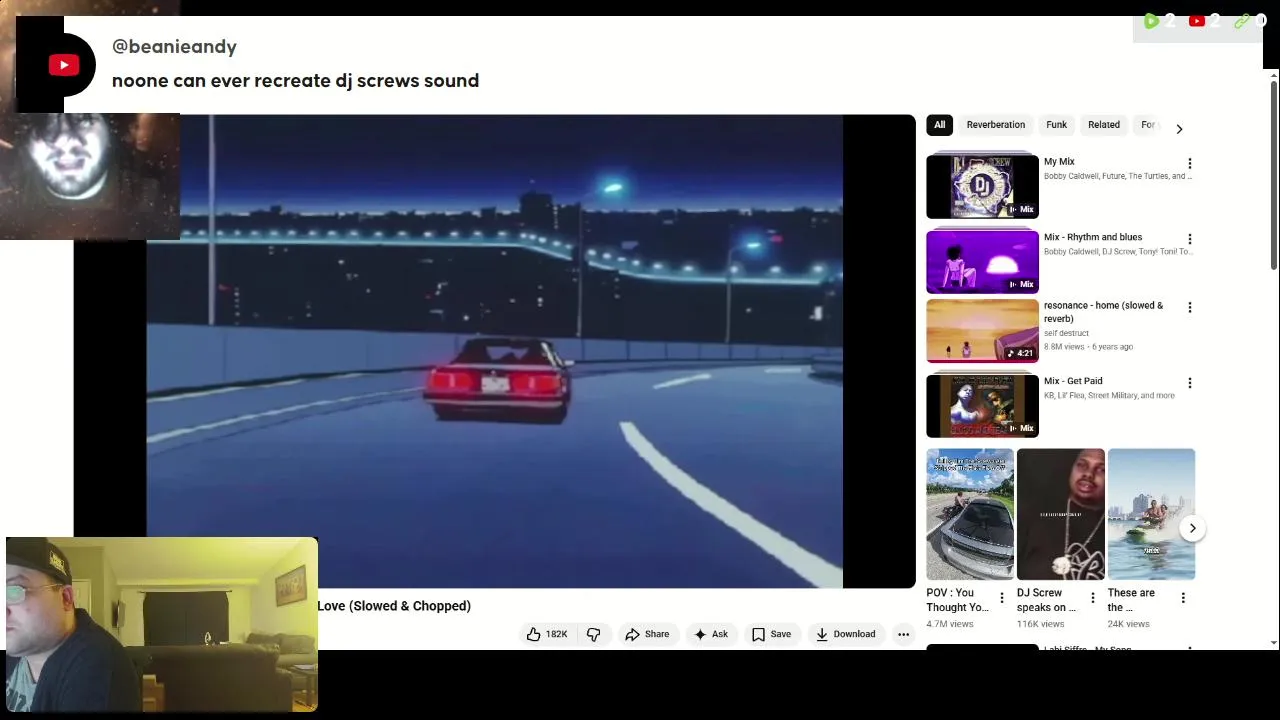The width and height of the screenshot is (1280, 720).
Task: Open the 'POV : You Thought Yo...' short thumbnail
Action: click(x=970, y=514)
